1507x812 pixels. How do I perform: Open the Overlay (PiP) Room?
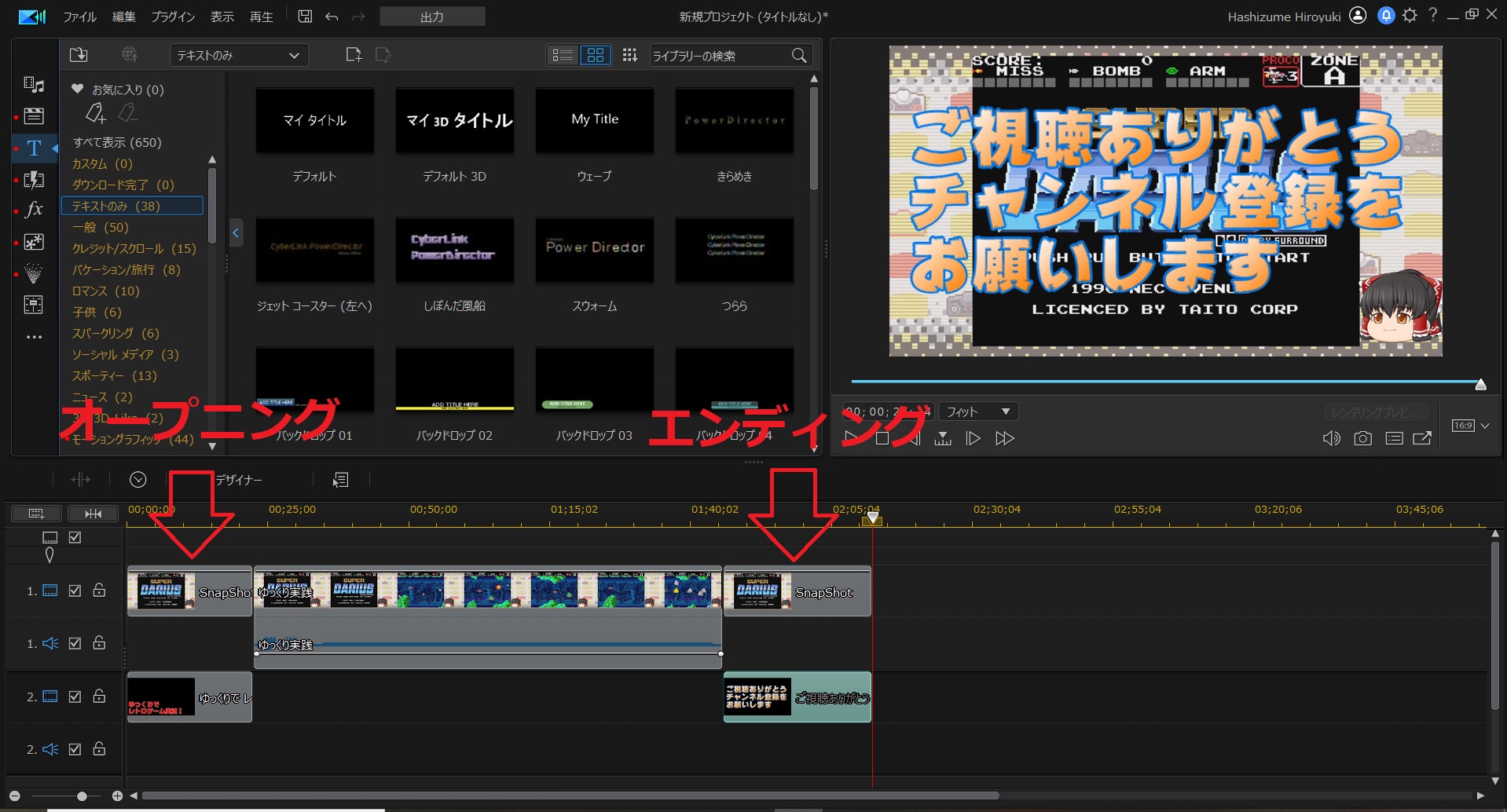click(34, 242)
